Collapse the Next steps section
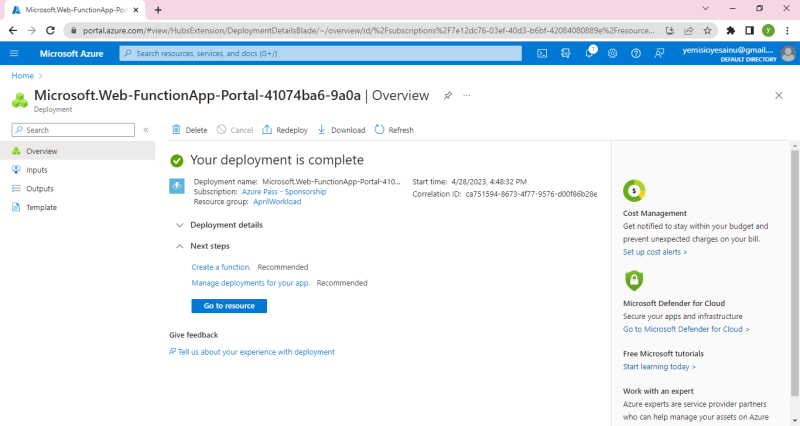The height and width of the screenshot is (426, 800). [x=203, y=246]
